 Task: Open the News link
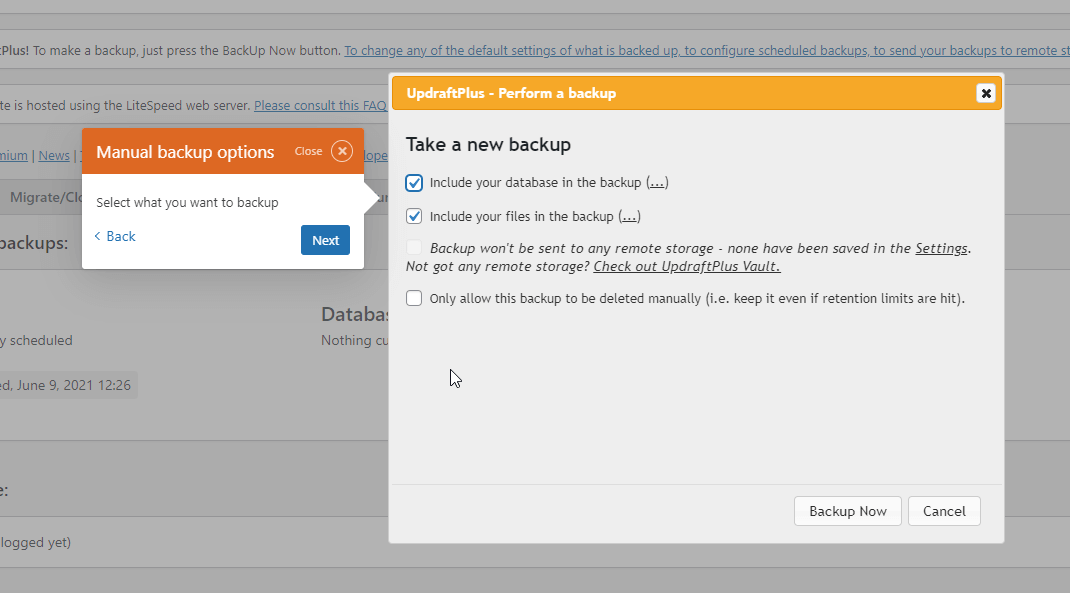(x=54, y=156)
